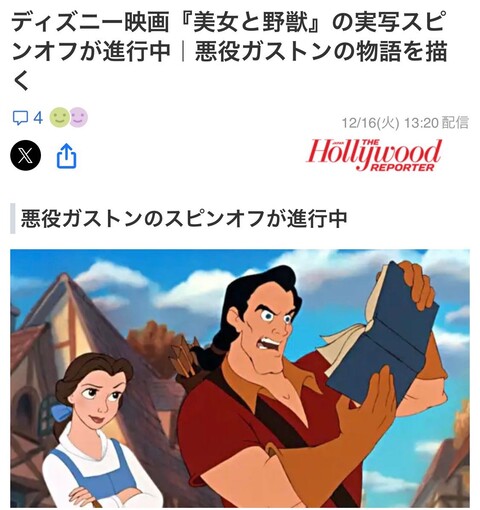Open the Gaston article image

[x=240, y=379]
